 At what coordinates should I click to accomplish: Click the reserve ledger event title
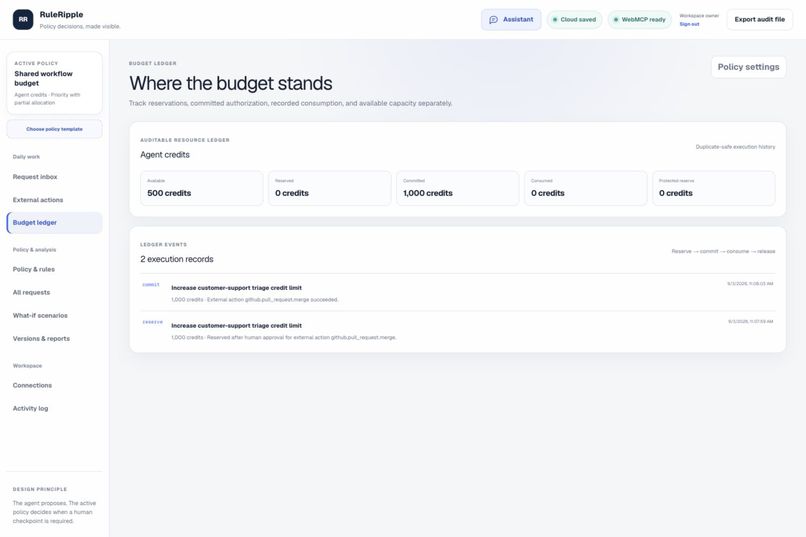[x=236, y=326]
